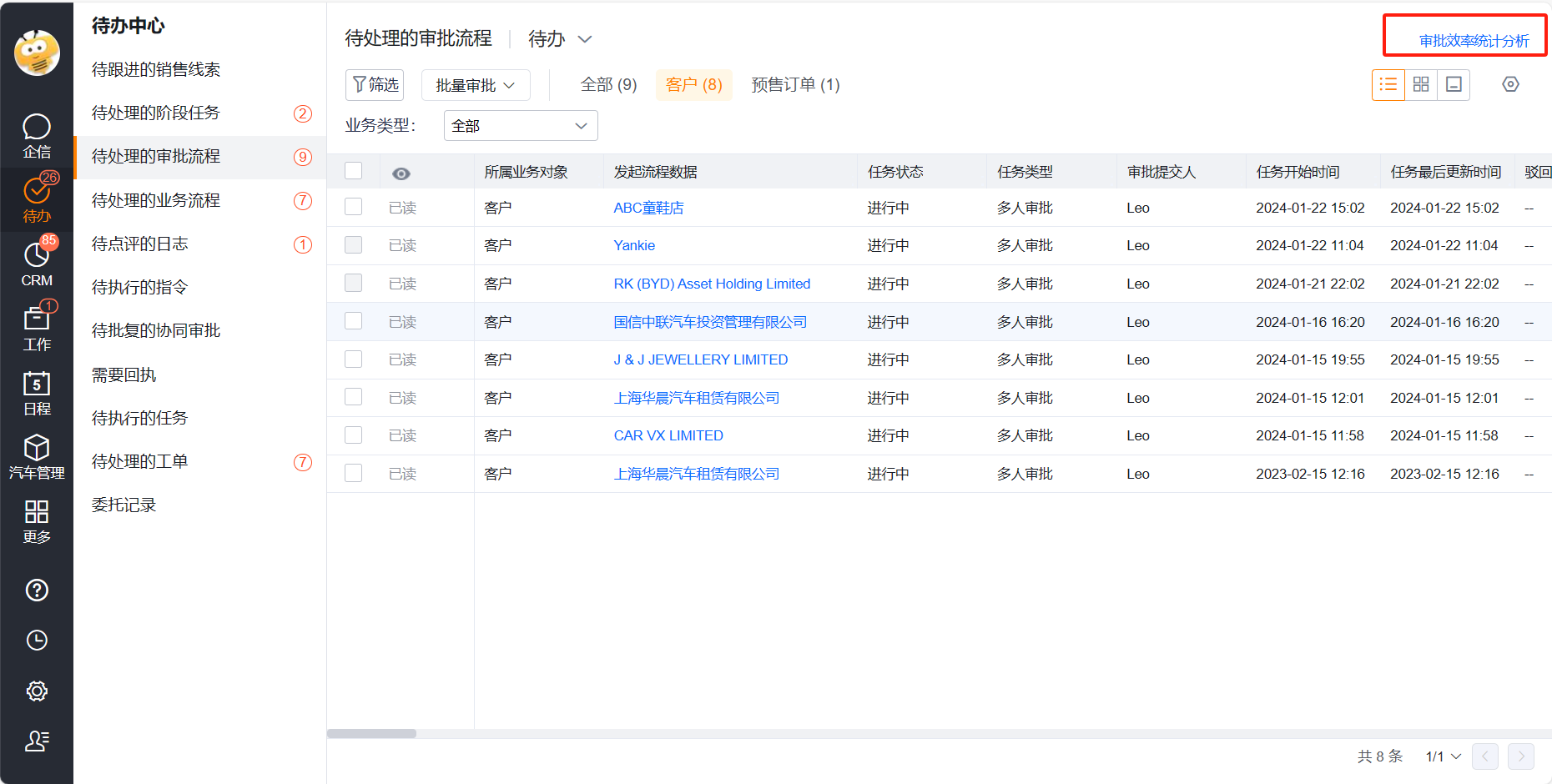Open the 业务类型 全部 combo box
Viewport: 1552px width, 784px height.
click(x=521, y=126)
